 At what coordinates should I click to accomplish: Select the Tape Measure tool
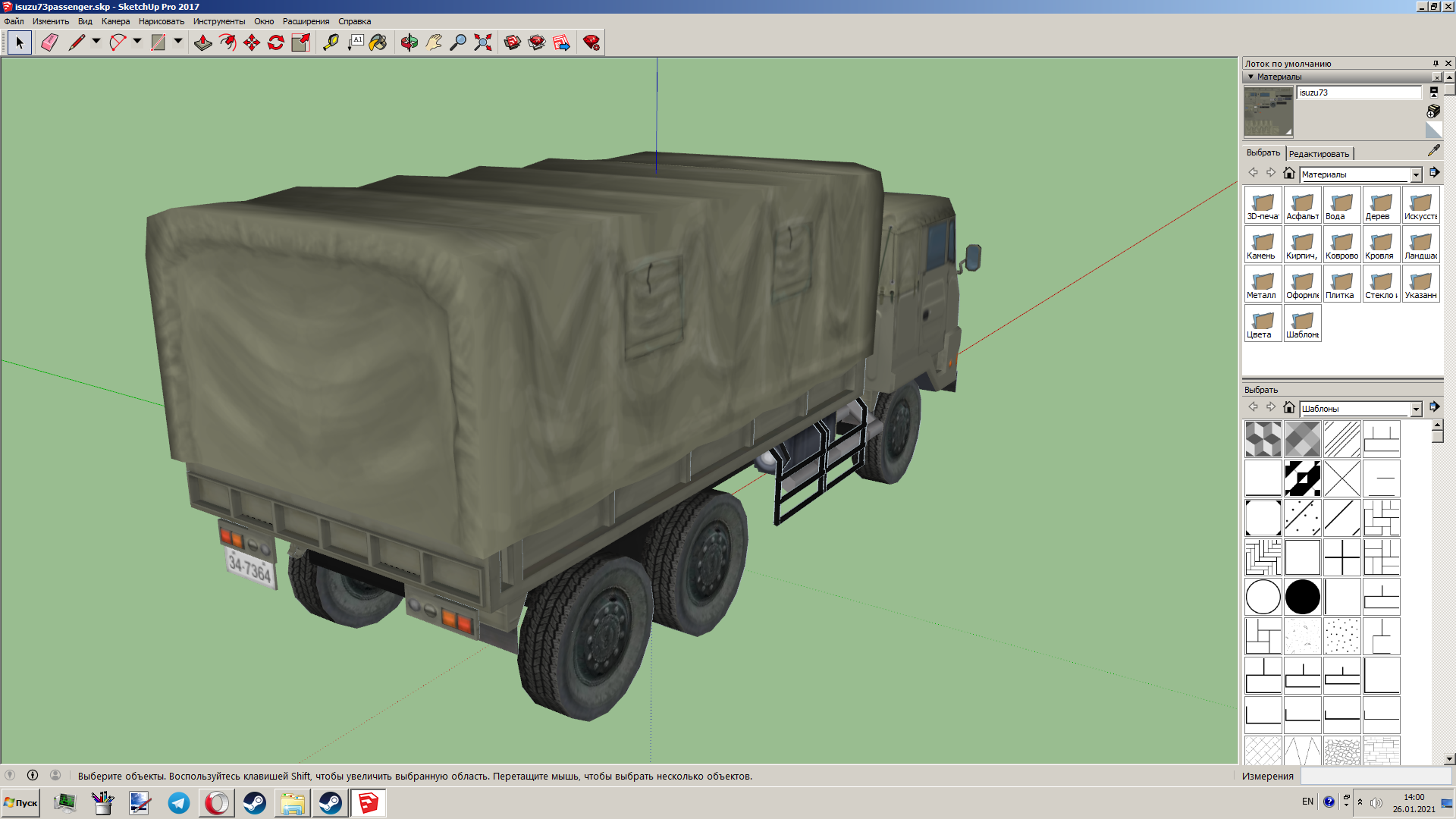point(331,42)
